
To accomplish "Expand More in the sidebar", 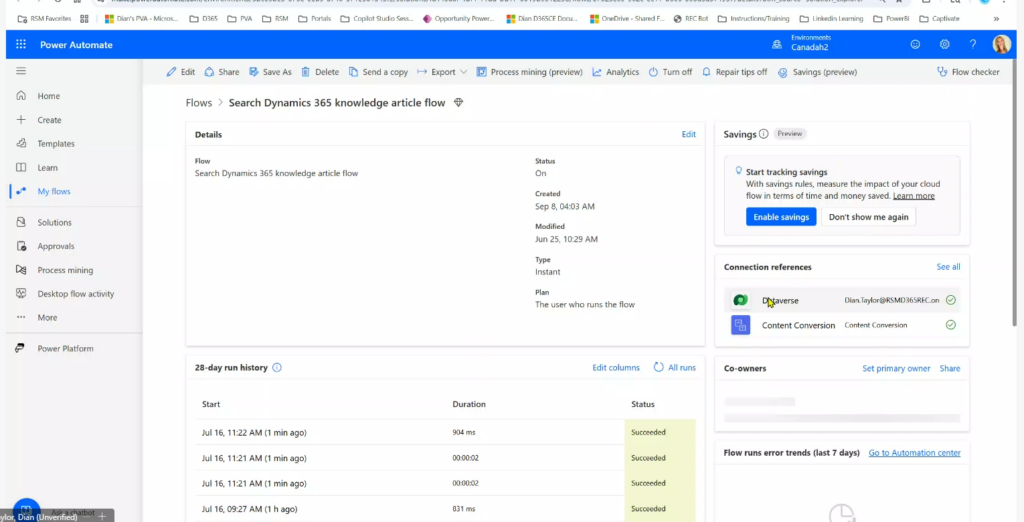I will pyautogui.click(x=47, y=318).
